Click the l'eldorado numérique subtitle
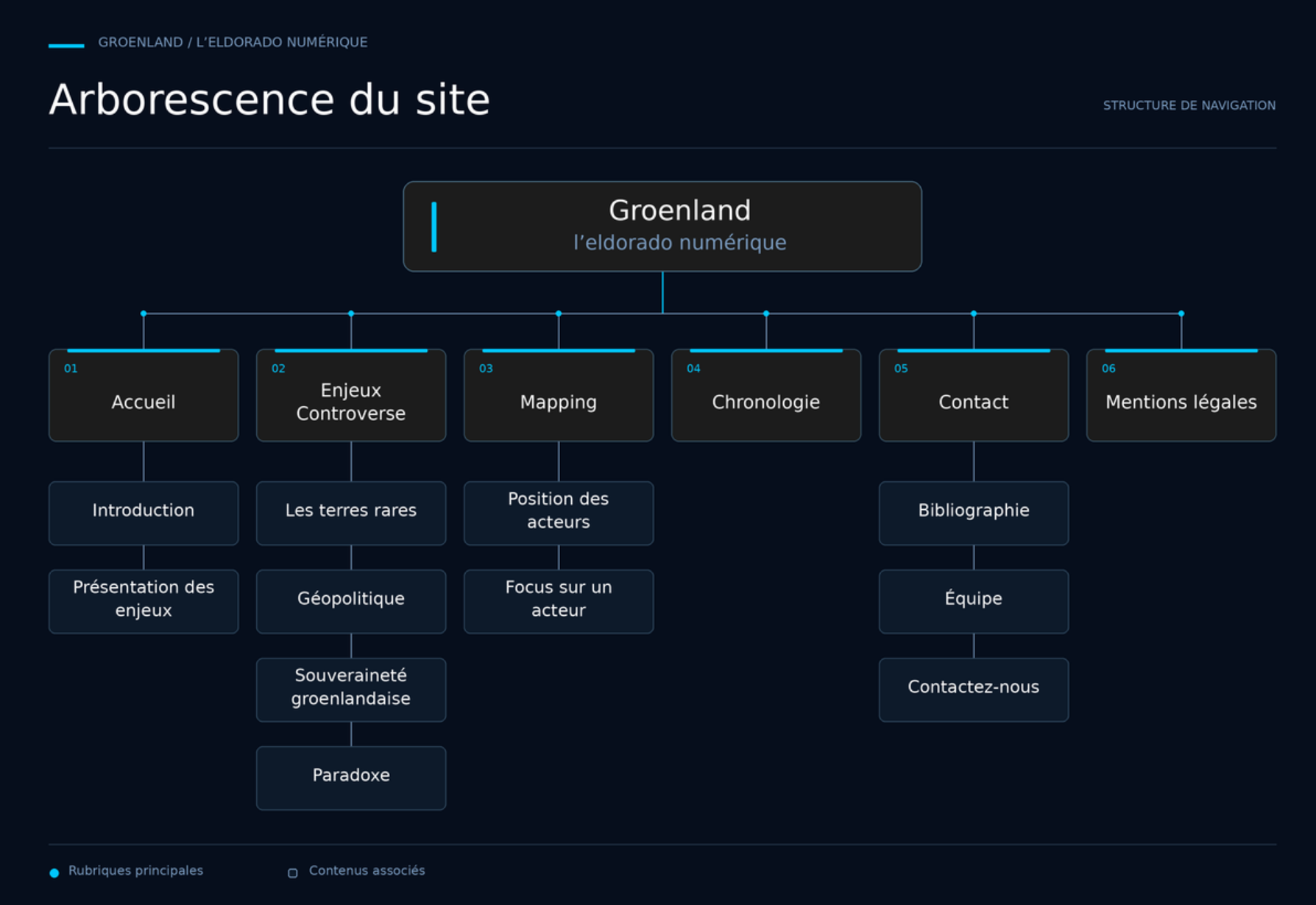The width and height of the screenshot is (1316, 905). click(x=680, y=242)
